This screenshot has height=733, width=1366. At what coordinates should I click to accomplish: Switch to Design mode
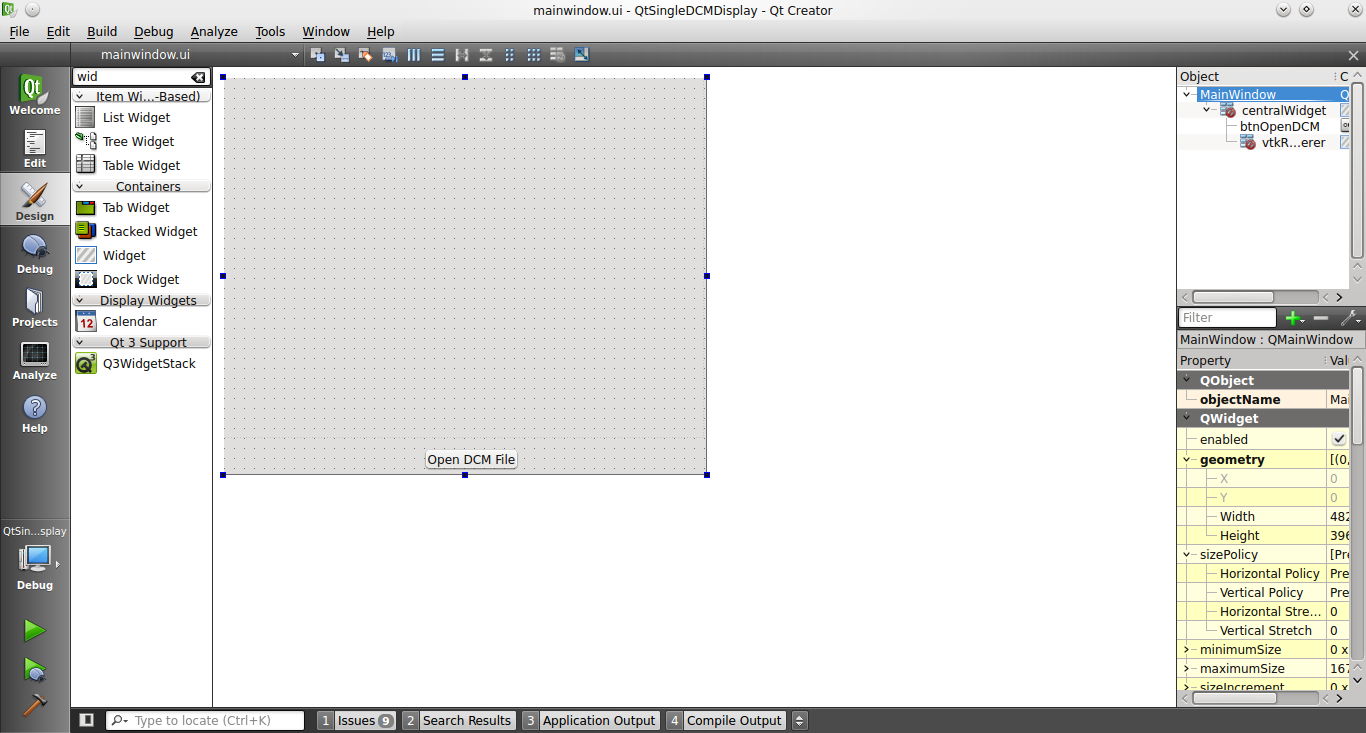point(35,200)
